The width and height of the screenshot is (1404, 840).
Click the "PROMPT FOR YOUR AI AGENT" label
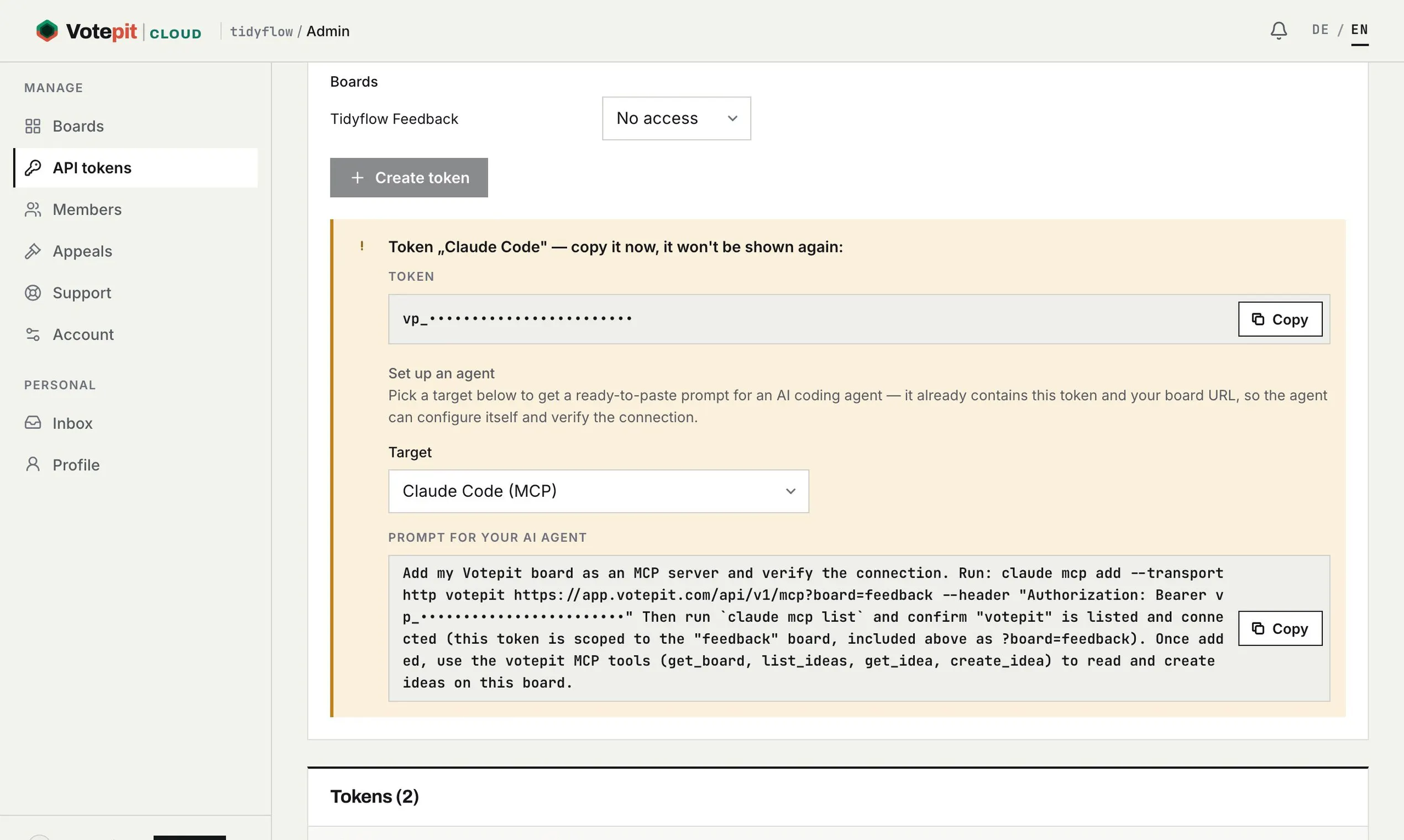point(487,537)
